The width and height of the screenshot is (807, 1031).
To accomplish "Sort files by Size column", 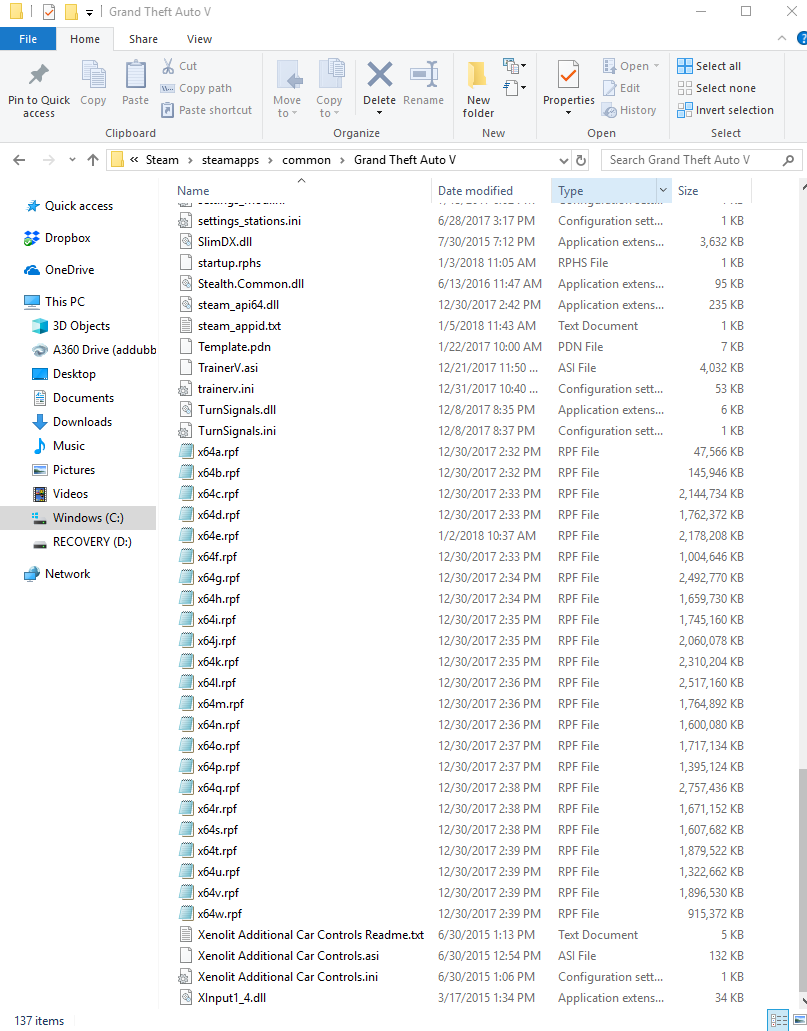I will pyautogui.click(x=688, y=191).
